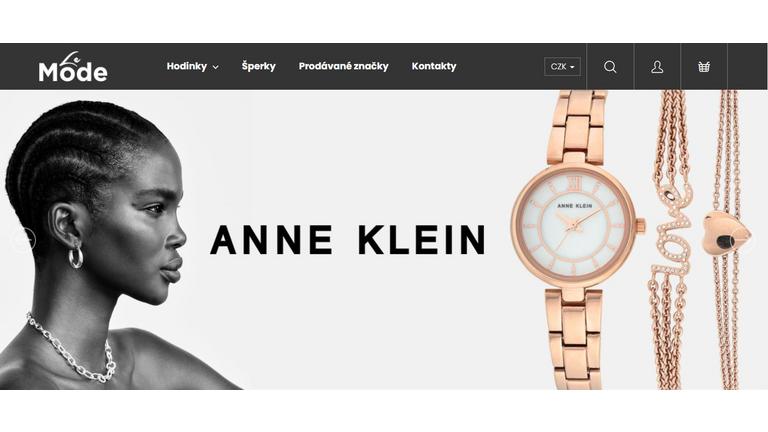Image resolution: width=768 pixels, height=432 pixels.
Task: Show previous banner slide arrow
Action: click(x=24, y=240)
